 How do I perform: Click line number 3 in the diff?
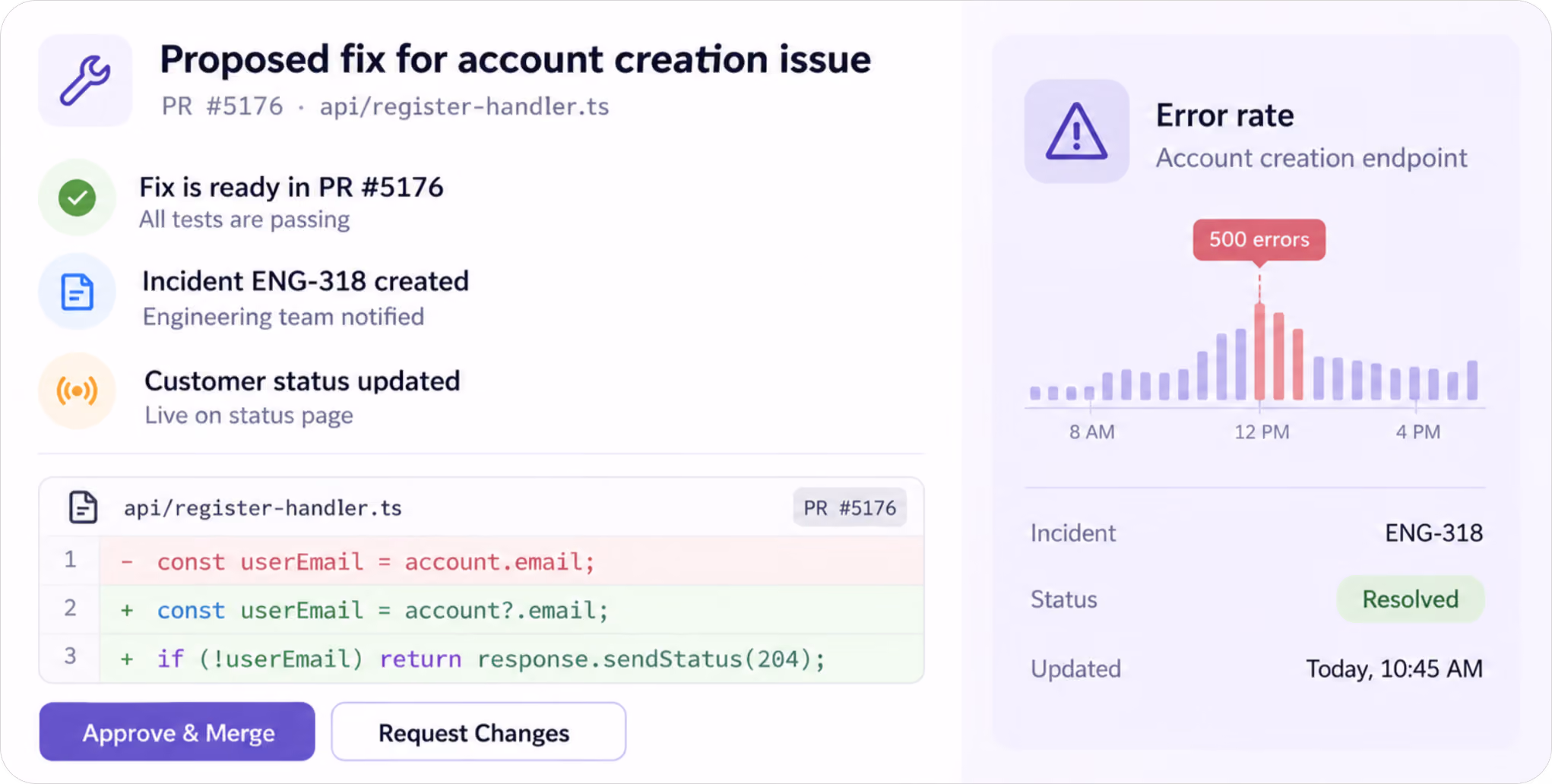point(70,656)
